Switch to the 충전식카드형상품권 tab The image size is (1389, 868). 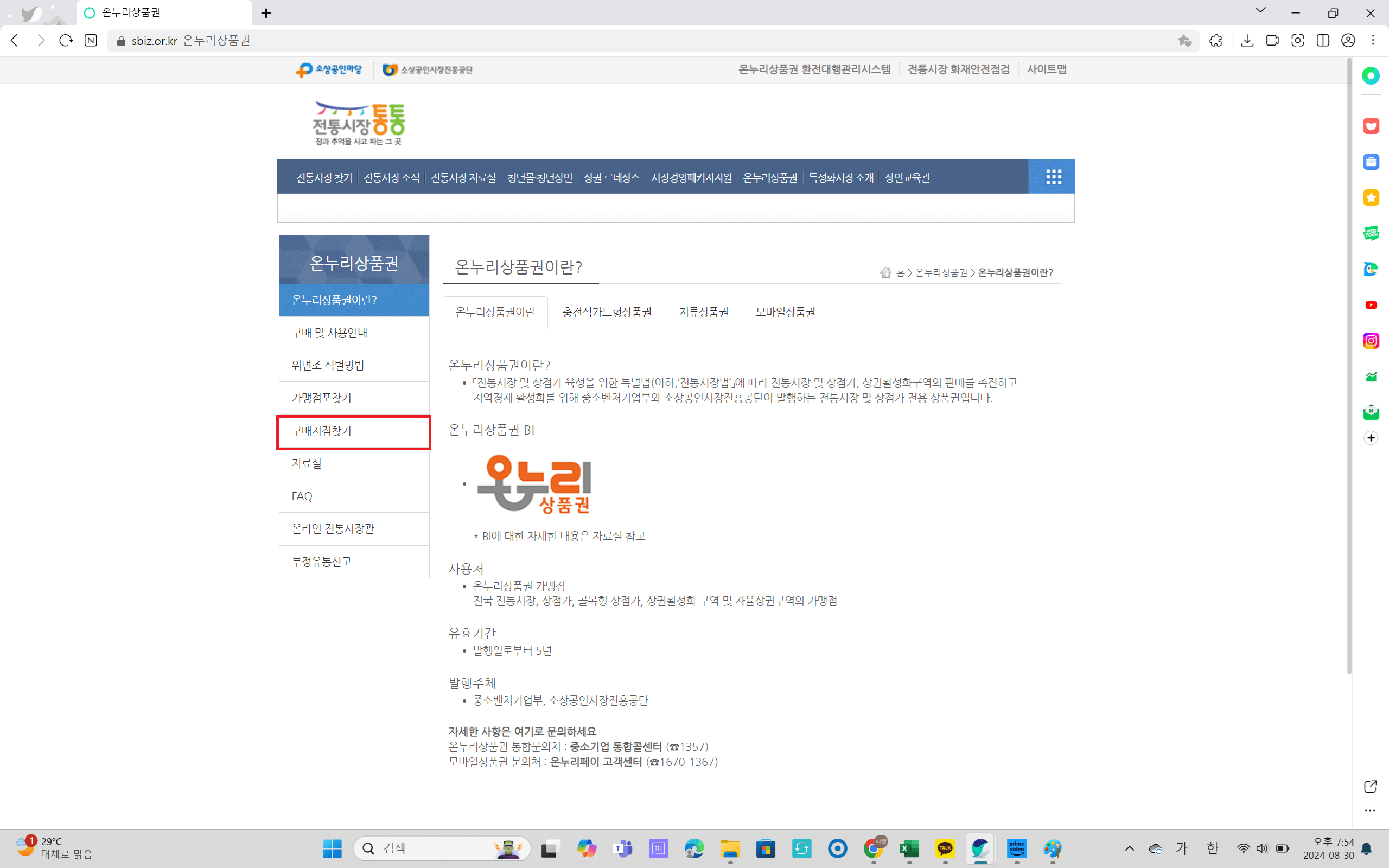[607, 312]
